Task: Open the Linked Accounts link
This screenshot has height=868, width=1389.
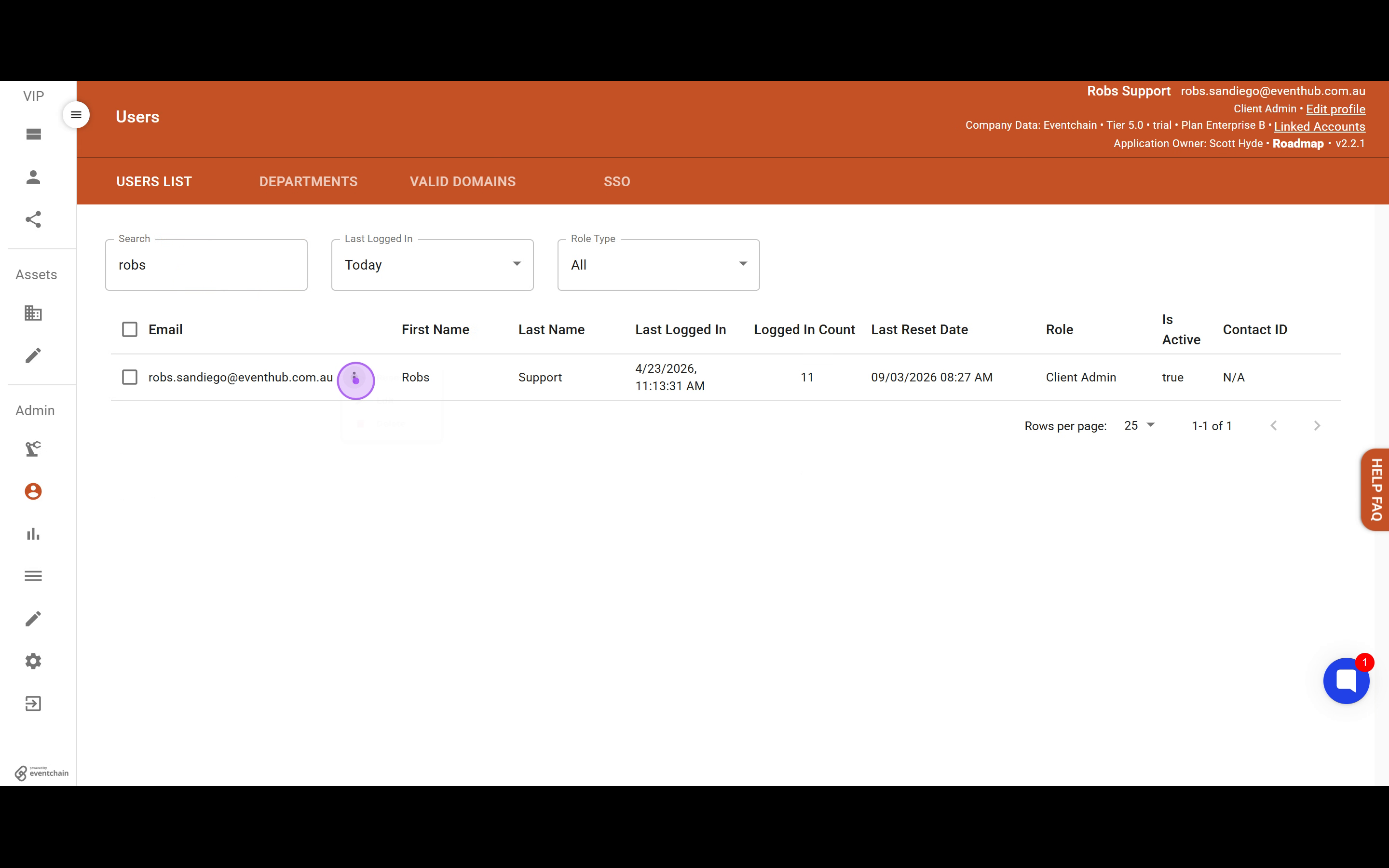Action: click(1319, 126)
